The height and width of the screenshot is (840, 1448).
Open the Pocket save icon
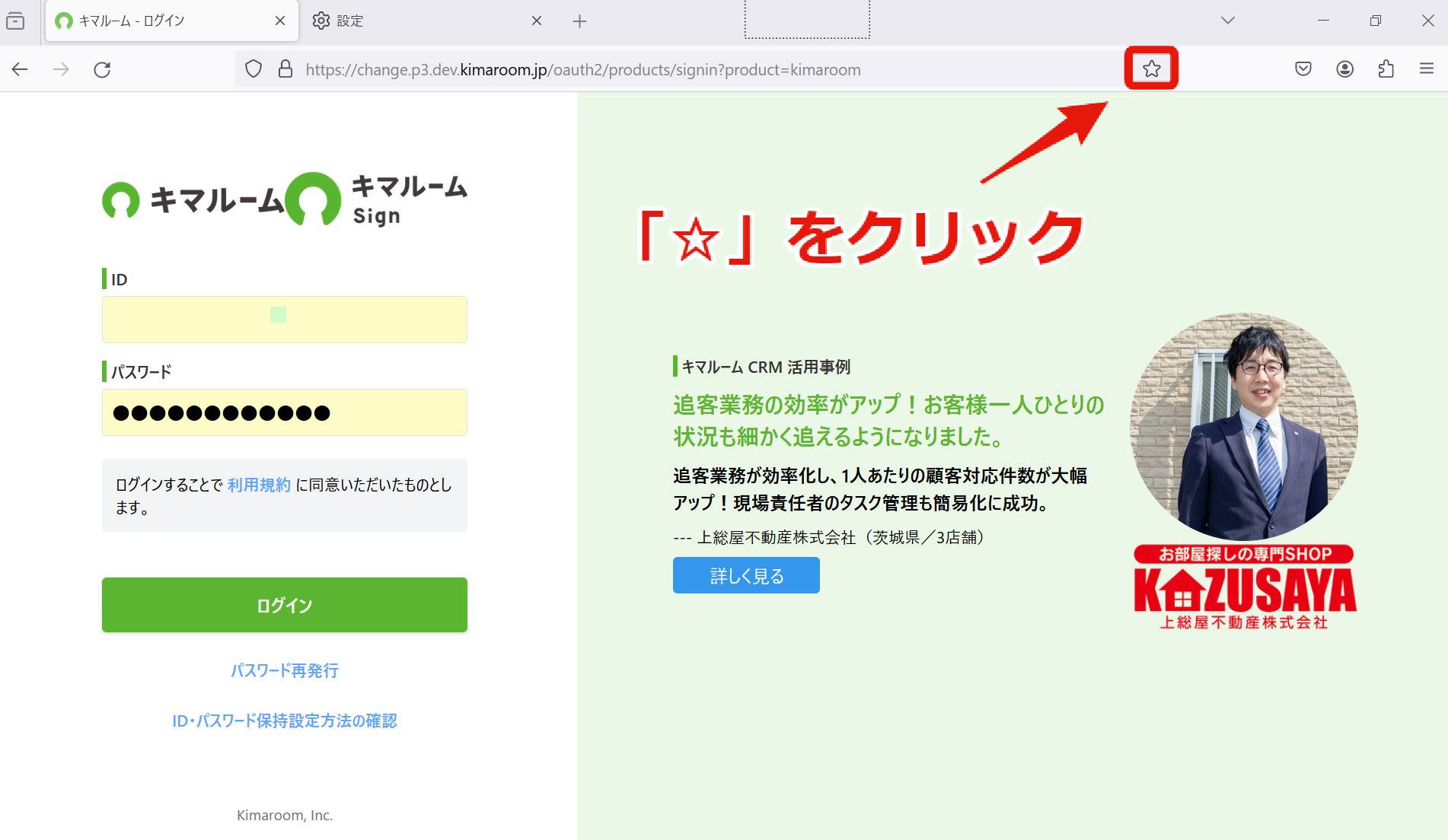[1303, 69]
